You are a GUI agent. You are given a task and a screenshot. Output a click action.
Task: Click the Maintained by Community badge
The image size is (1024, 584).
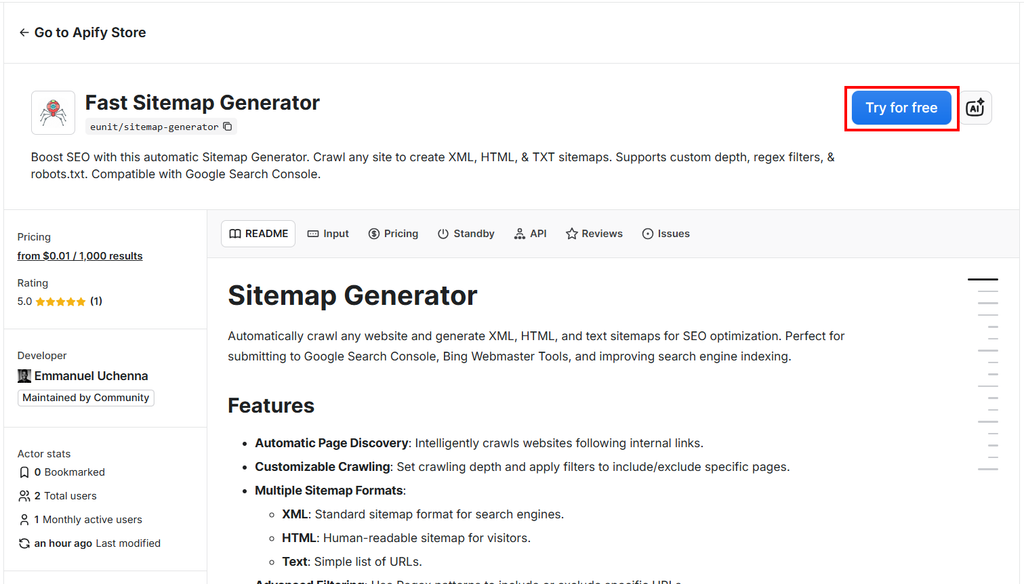click(x=86, y=398)
